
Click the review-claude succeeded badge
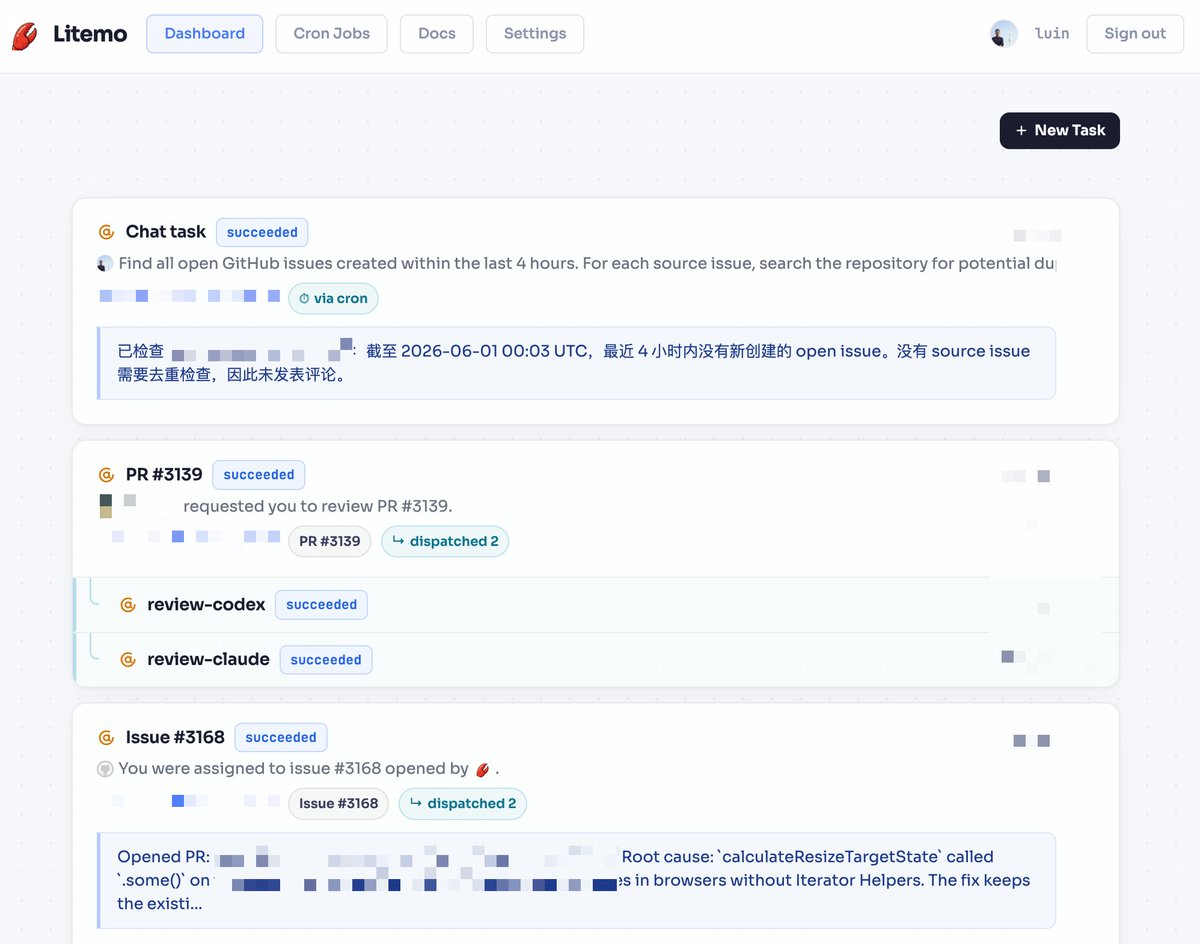coord(326,660)
